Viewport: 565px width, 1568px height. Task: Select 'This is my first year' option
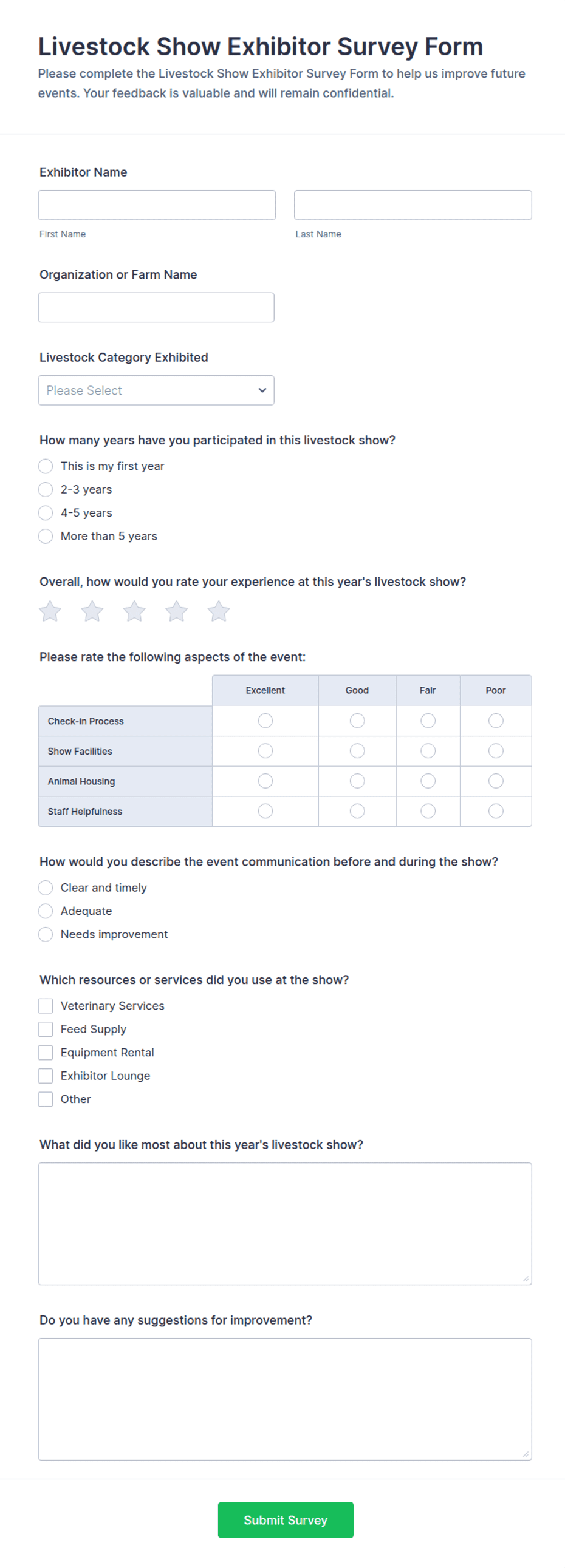coord(46,466)
